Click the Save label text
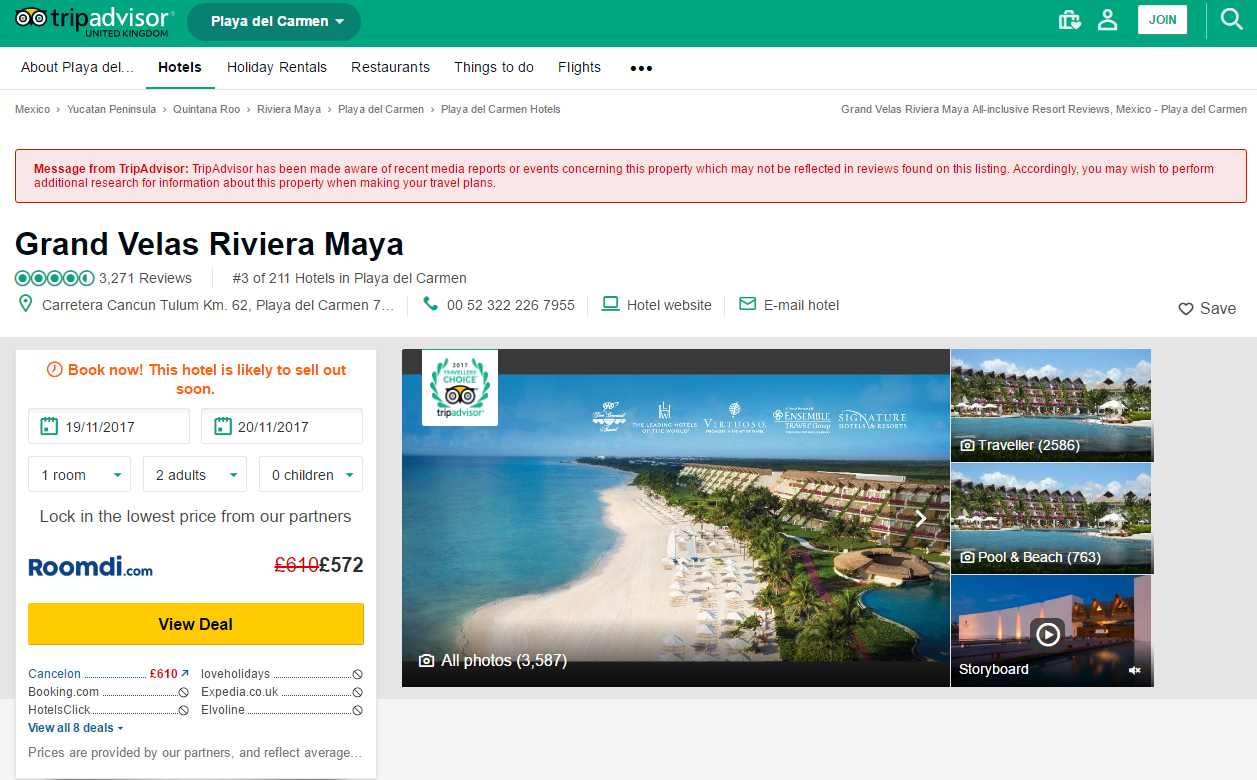Screen dimensions: 1257x780 point(1218,309)
